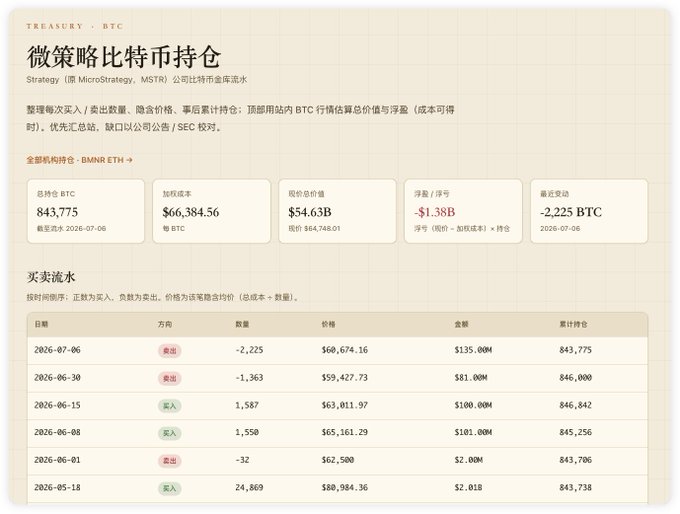Select the date 2026-06-08 in the table
680x514 pixels.
click(x=57, y=432)
